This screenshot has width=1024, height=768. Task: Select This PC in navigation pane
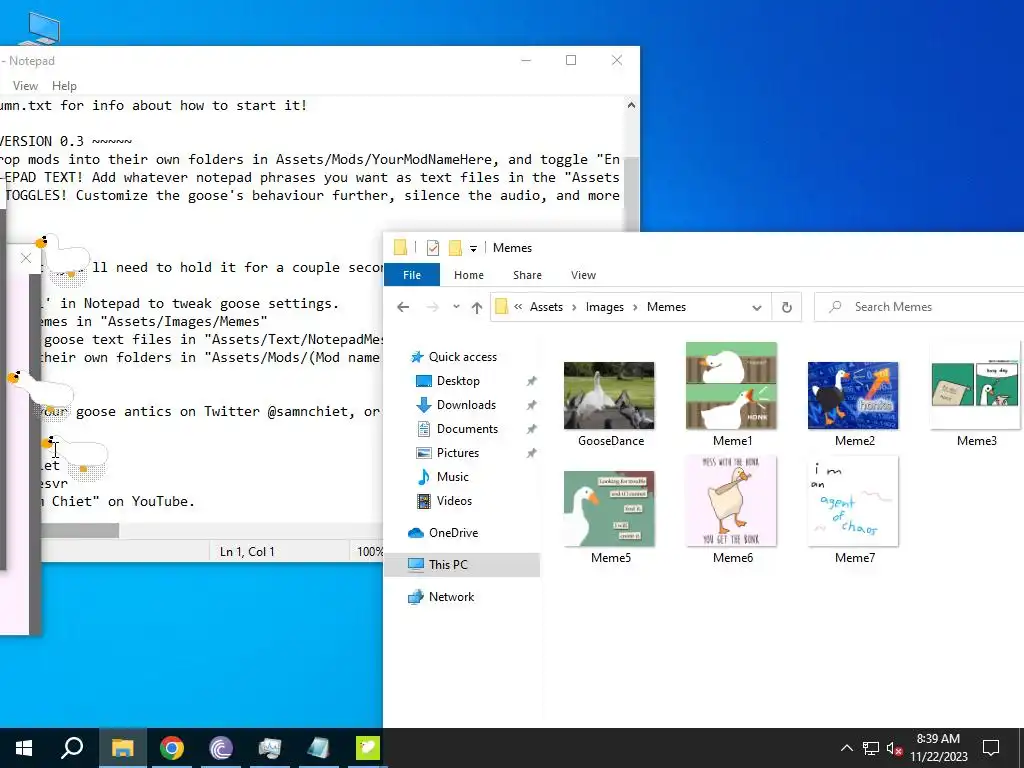[462, 565]
